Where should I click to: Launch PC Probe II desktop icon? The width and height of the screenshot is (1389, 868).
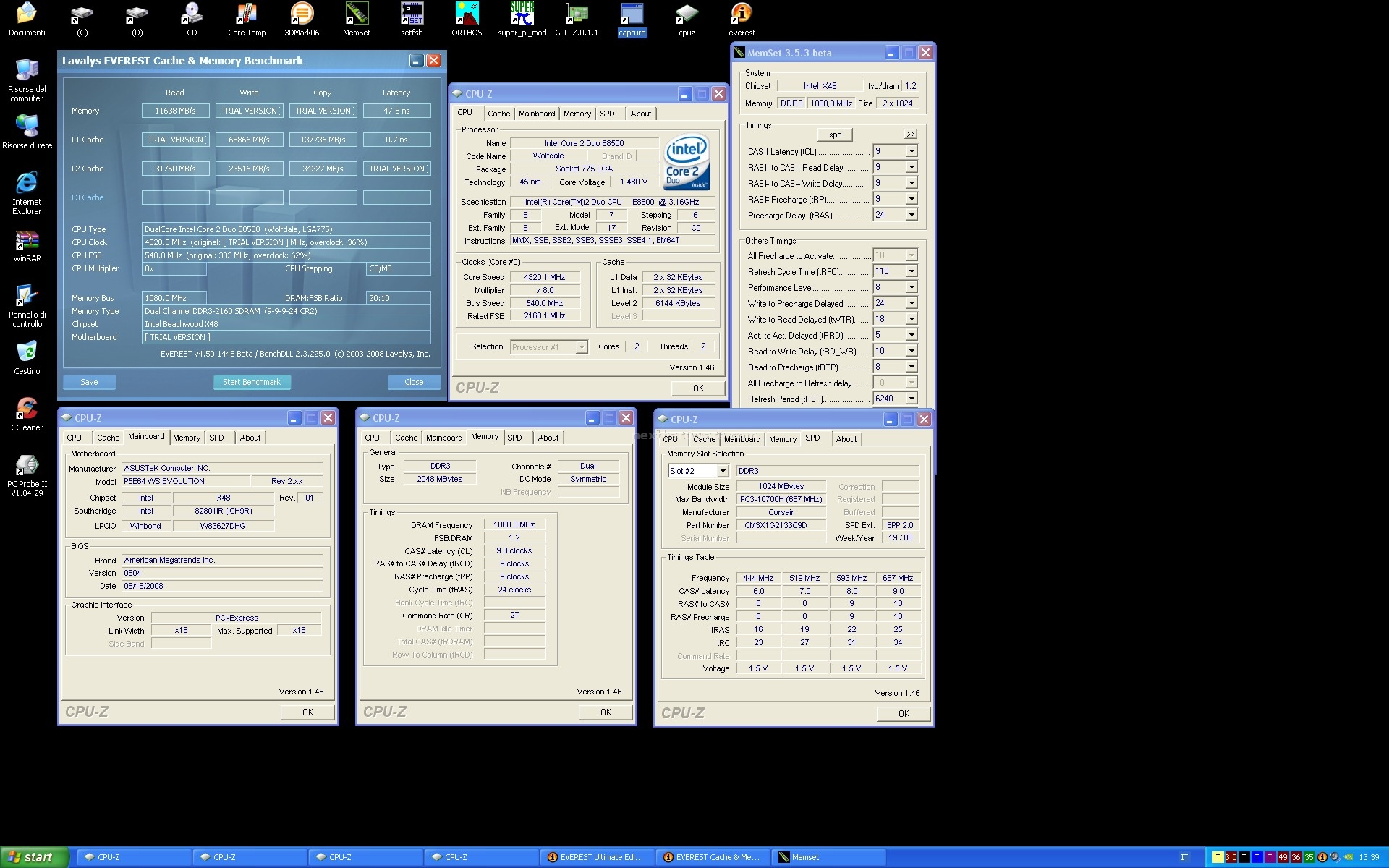(x=27, y=475)
